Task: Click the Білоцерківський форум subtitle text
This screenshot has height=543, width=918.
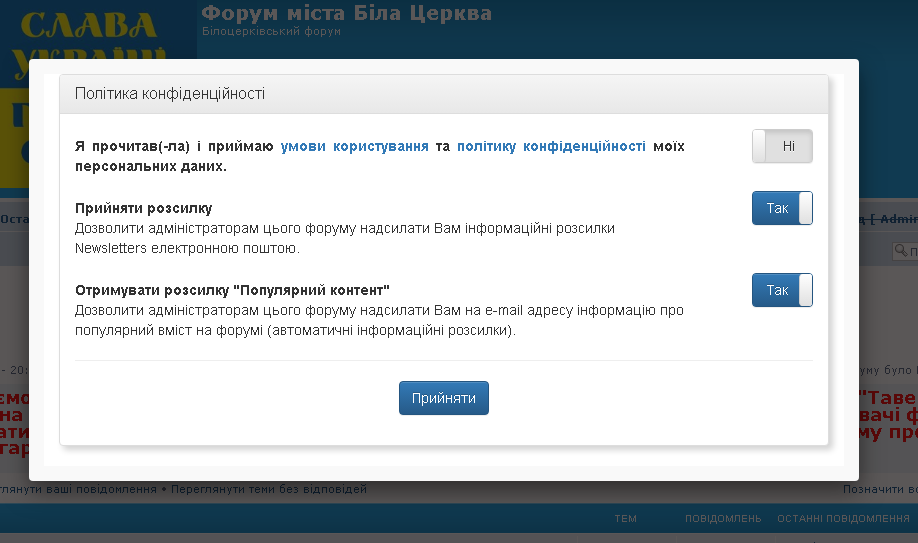Action: 271,31
